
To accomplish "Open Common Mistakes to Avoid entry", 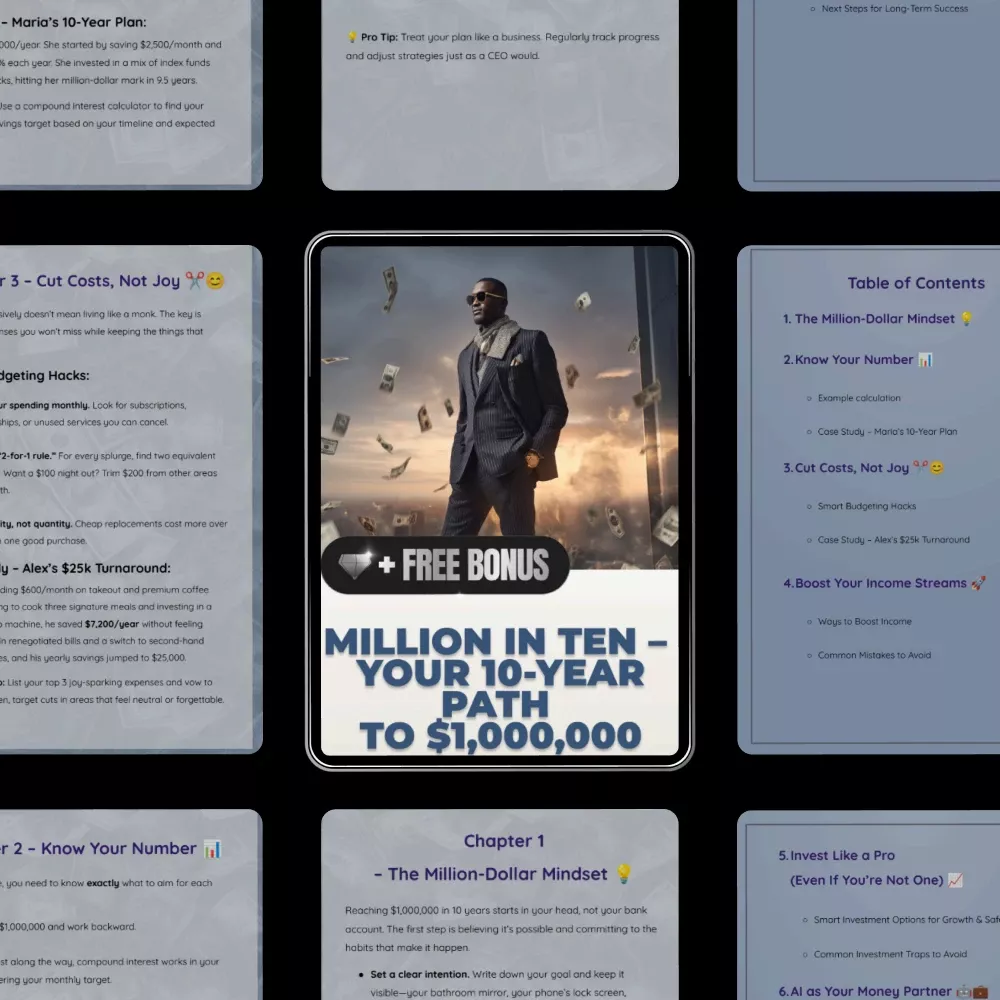I will click(874, 655).
